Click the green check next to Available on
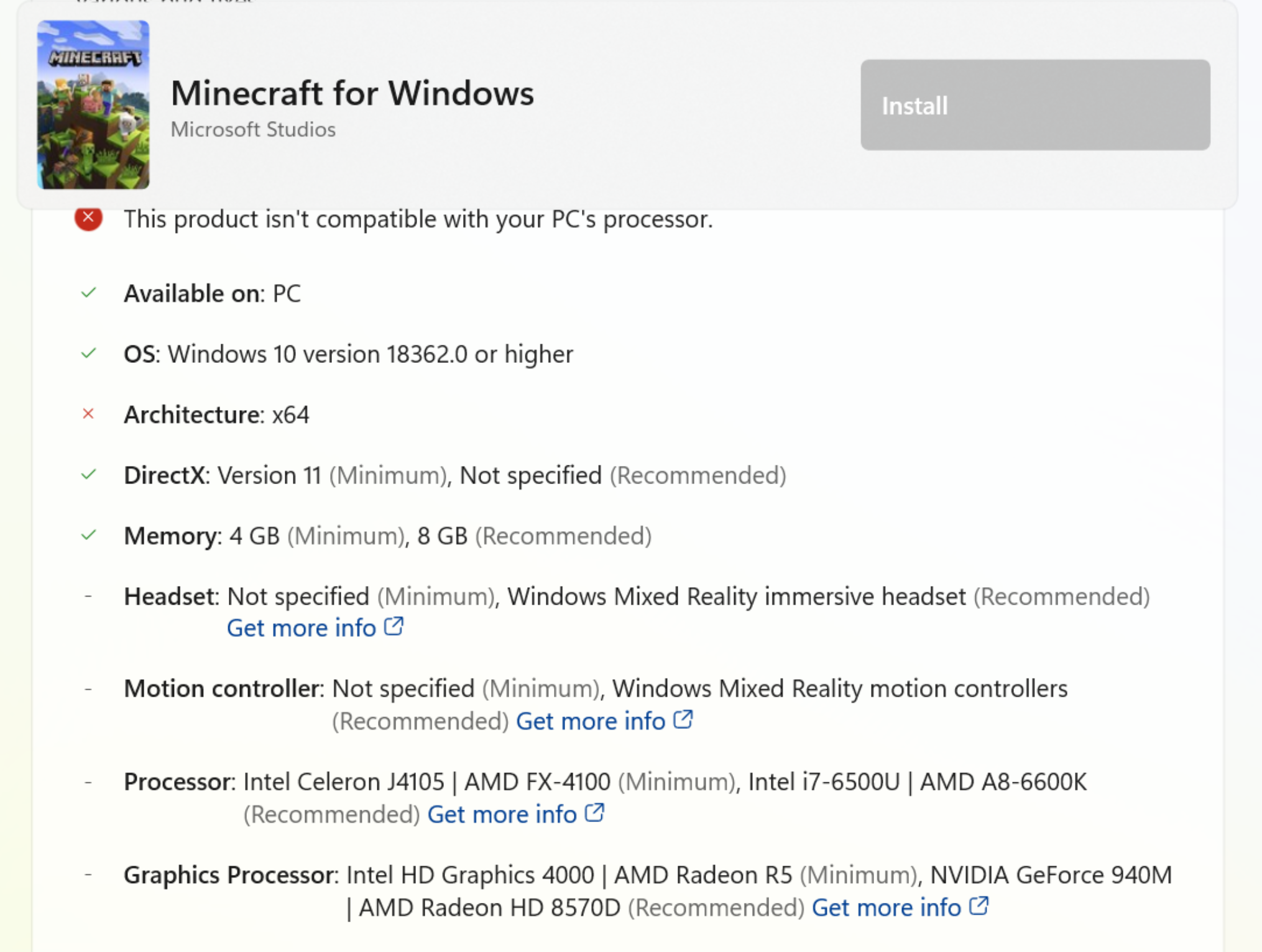This screenshot has height=952, width=1262. 89,293
